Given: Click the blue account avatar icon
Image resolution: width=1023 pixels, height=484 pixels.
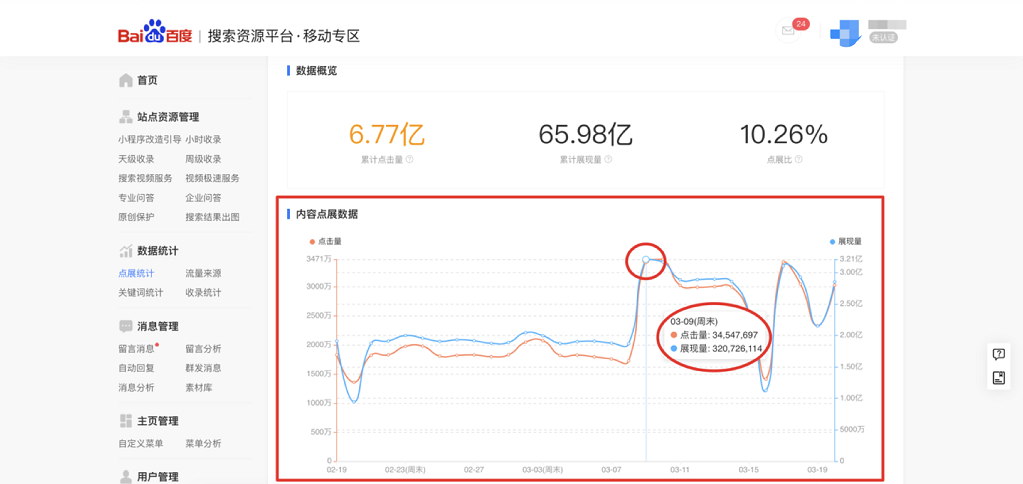Looking at the screenshot, I should [845, 33].
